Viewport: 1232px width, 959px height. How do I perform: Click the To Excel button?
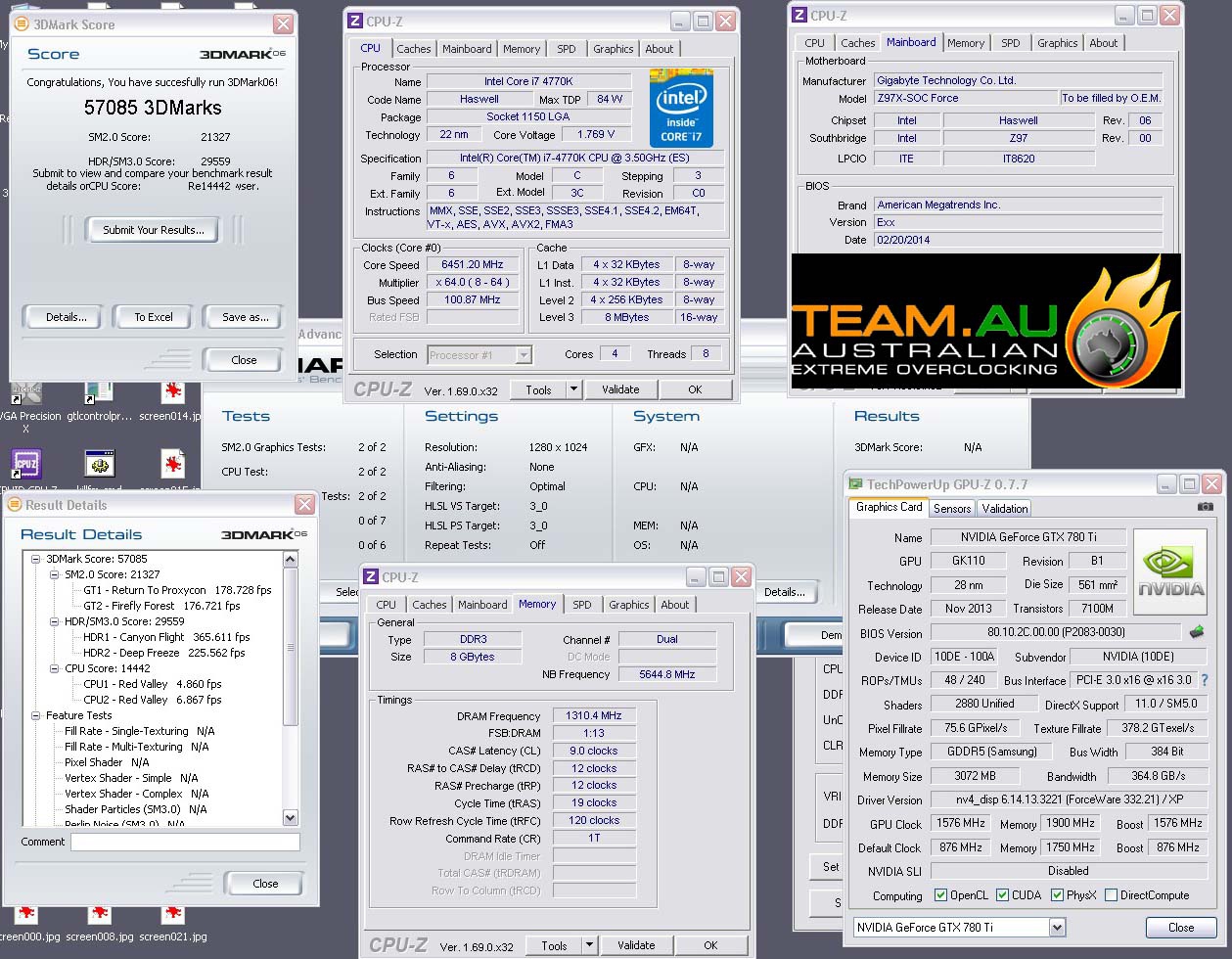153,317
